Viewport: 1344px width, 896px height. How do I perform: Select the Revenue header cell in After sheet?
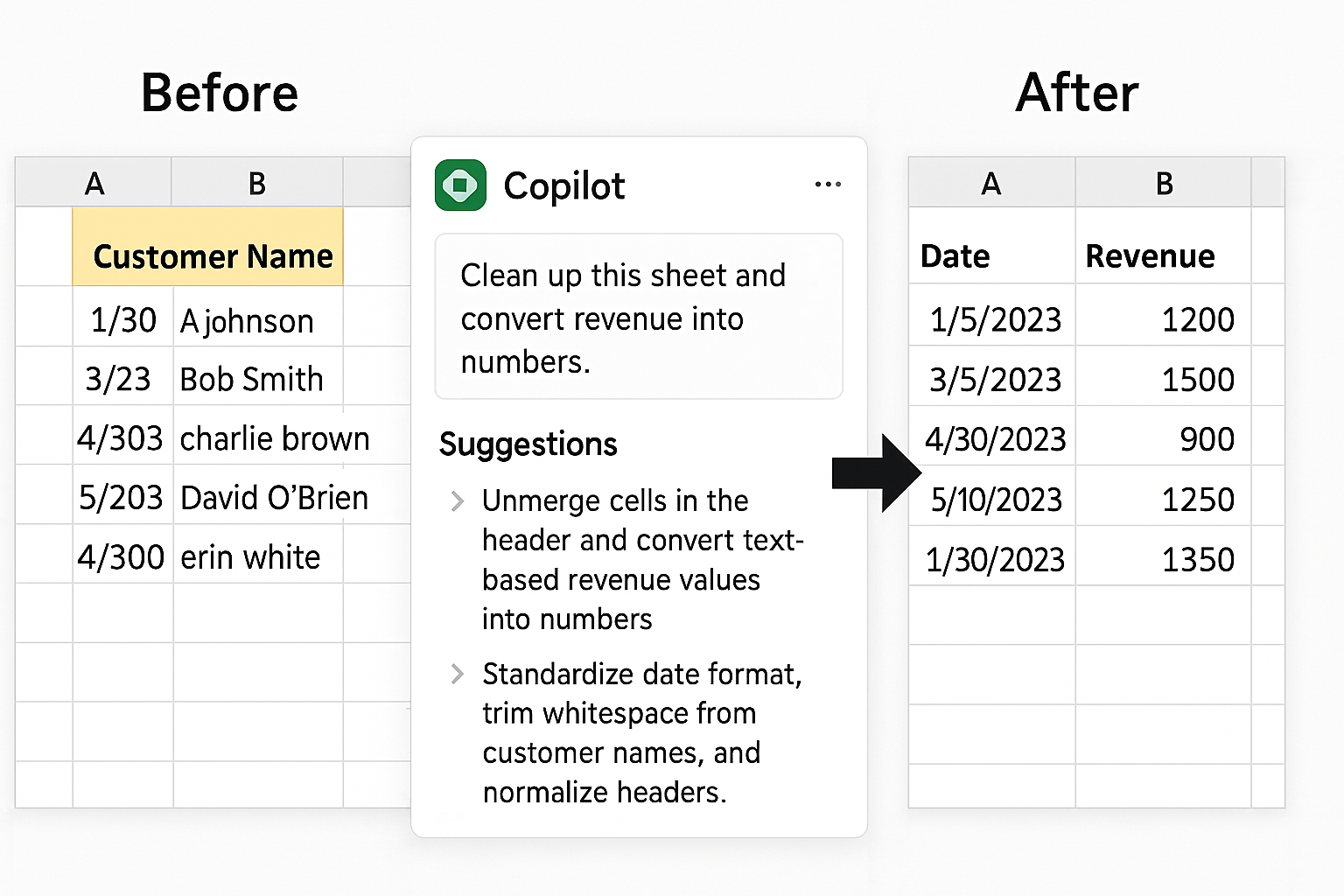pyautogui.click(x=1162, y=255)
